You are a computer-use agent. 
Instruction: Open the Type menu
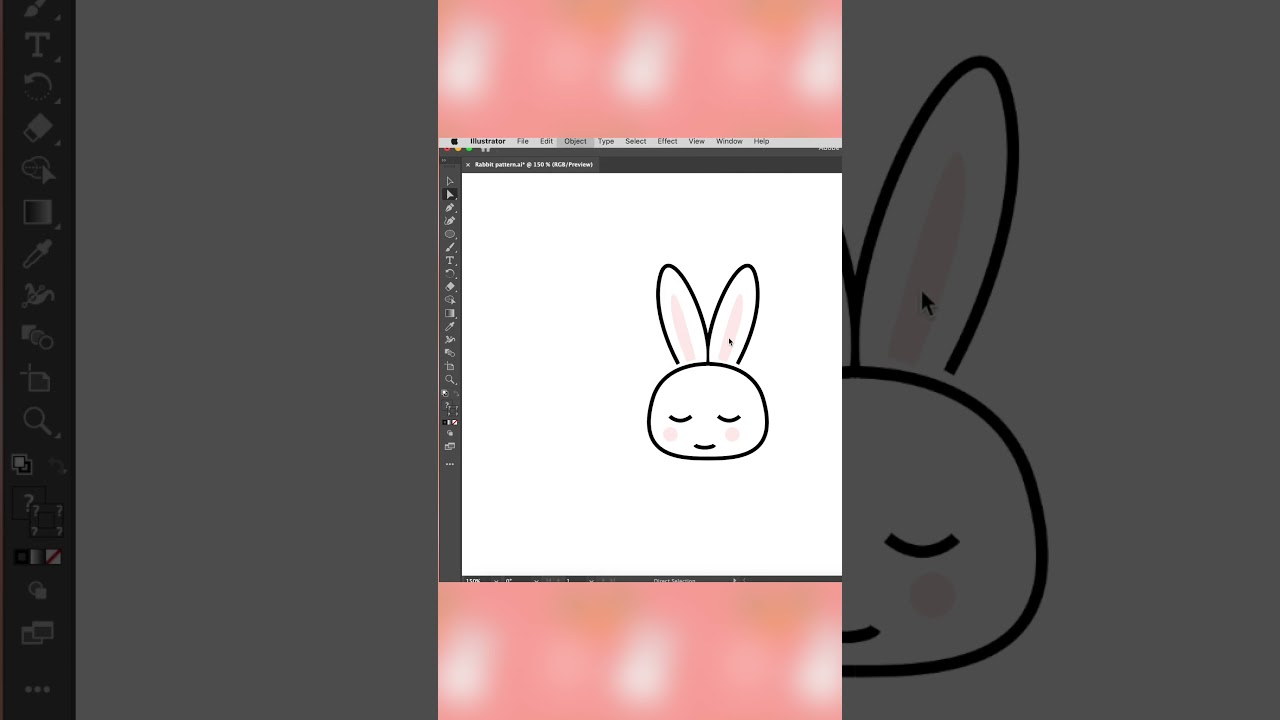[x=606, y=141]
